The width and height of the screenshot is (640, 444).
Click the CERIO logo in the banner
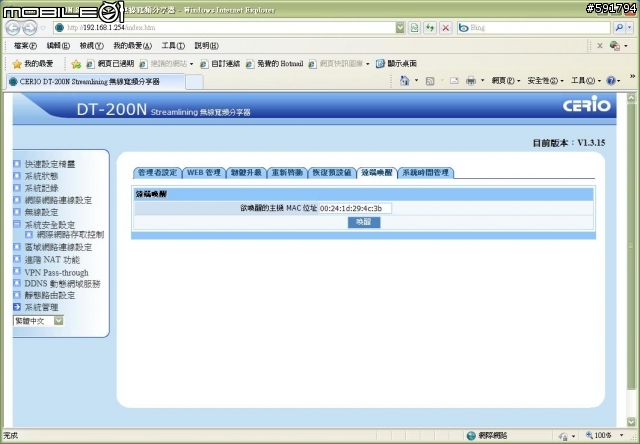[x=587, y=105]
